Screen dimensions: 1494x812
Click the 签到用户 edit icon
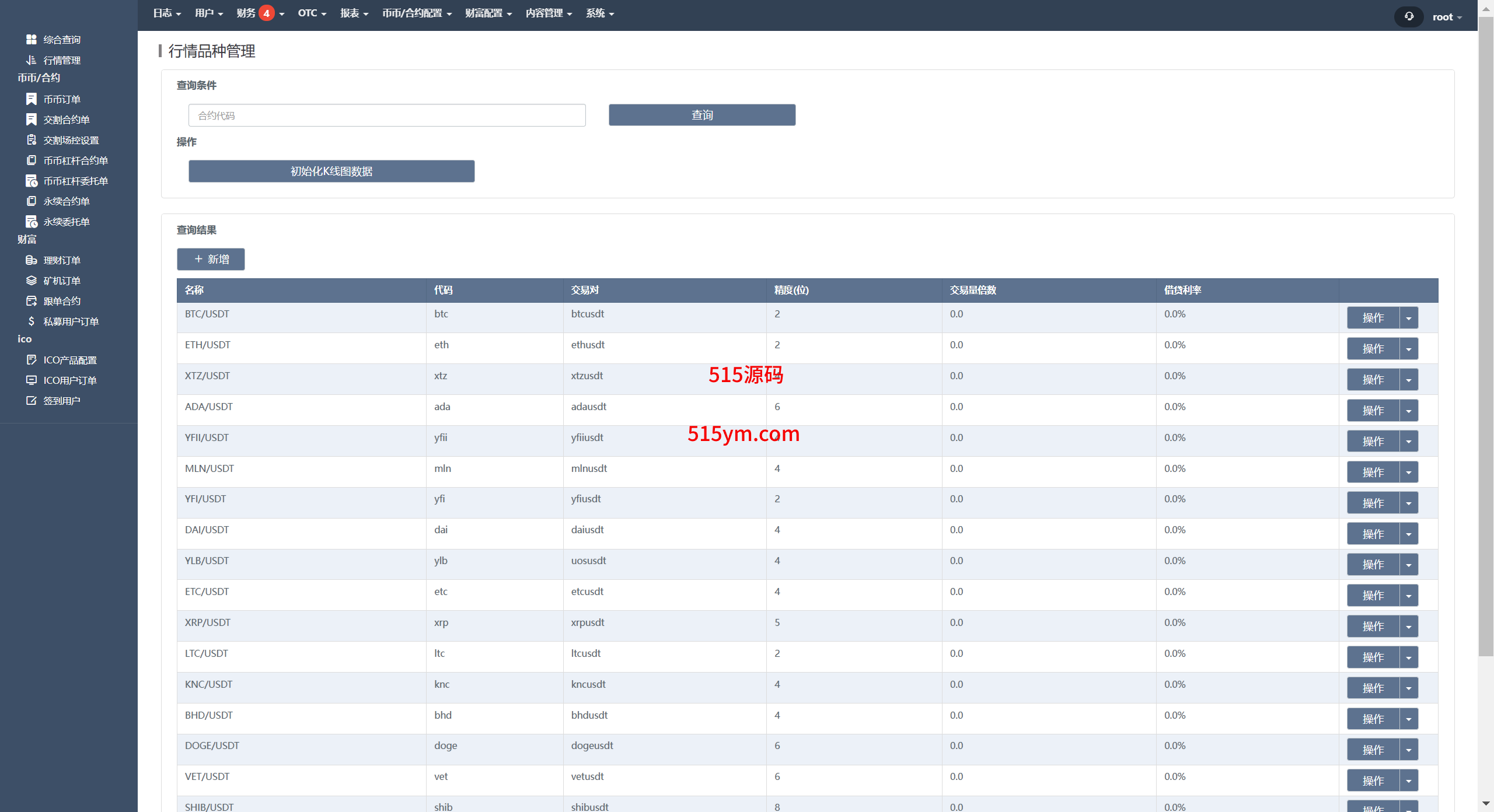(32, 401)
